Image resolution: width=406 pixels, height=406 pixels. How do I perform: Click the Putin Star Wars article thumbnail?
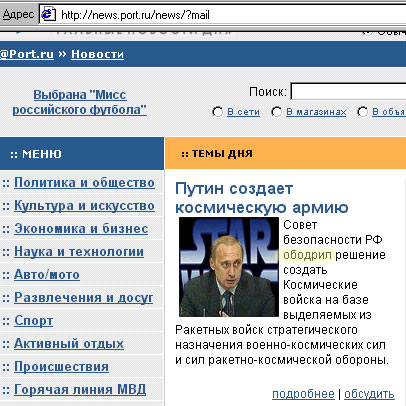pos(229,267)
